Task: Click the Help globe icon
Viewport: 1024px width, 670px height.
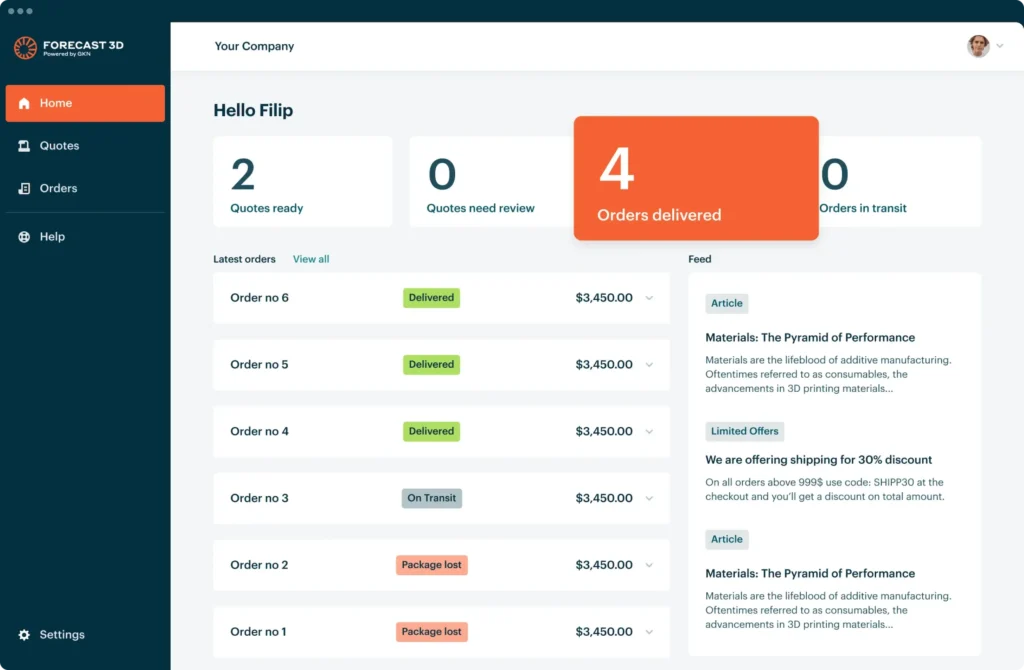Action: pos(24,237)
